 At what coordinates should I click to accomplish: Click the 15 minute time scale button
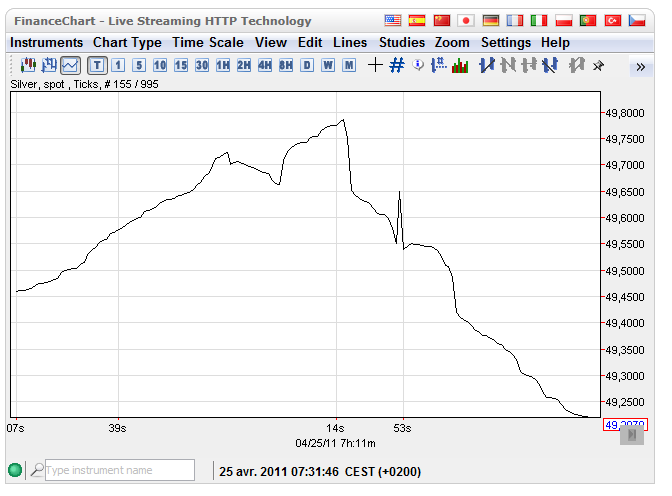point(181,66)
